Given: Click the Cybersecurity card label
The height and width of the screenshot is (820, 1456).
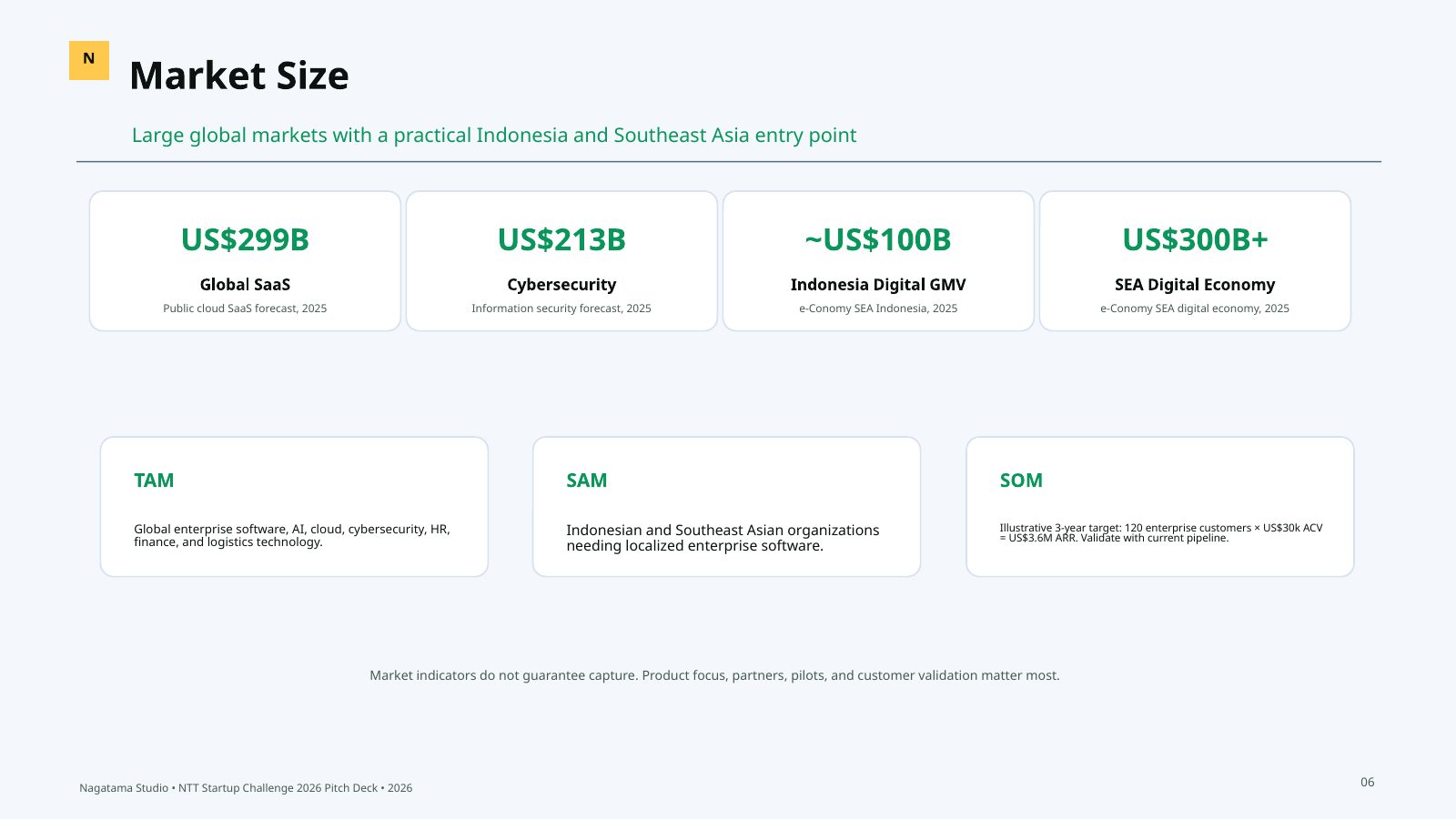Looking at the screenshot, I should [x=561, y=285].
